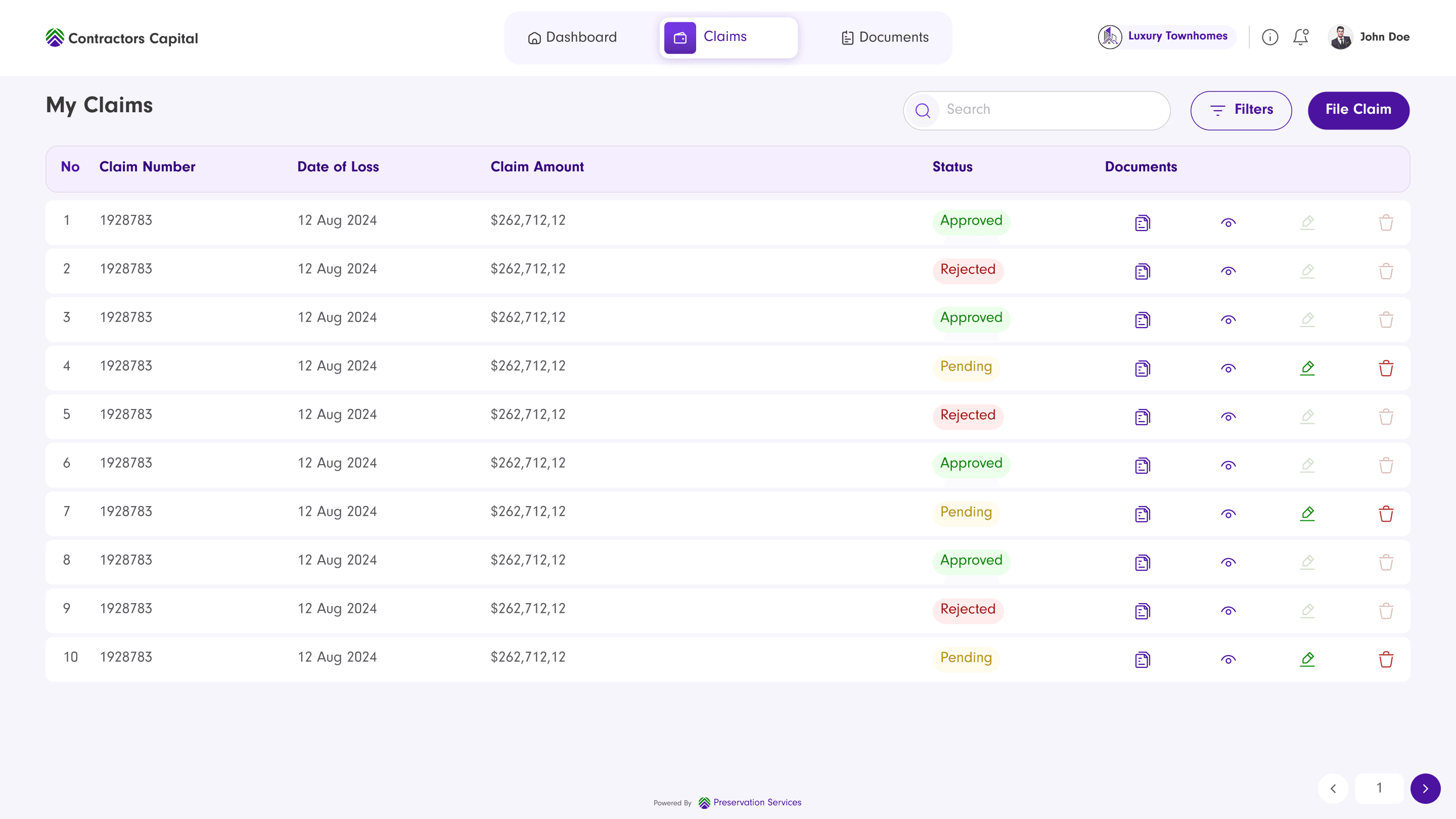View claim details with eye icon row 8
Image resolution: width=1456 pixels, height=819 pixels.
click(1228, 562)
